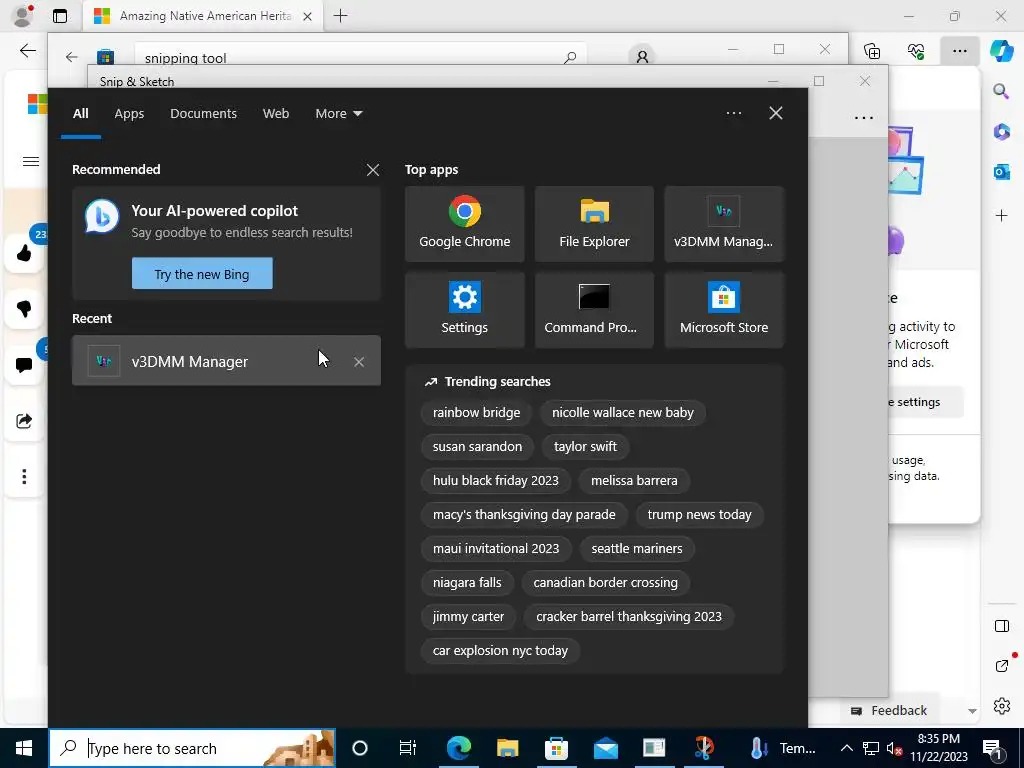The width and height of the screenshot is (1024, 768).
Task: Click the thumbs up like icon
Action: click(x=24, y=253)
